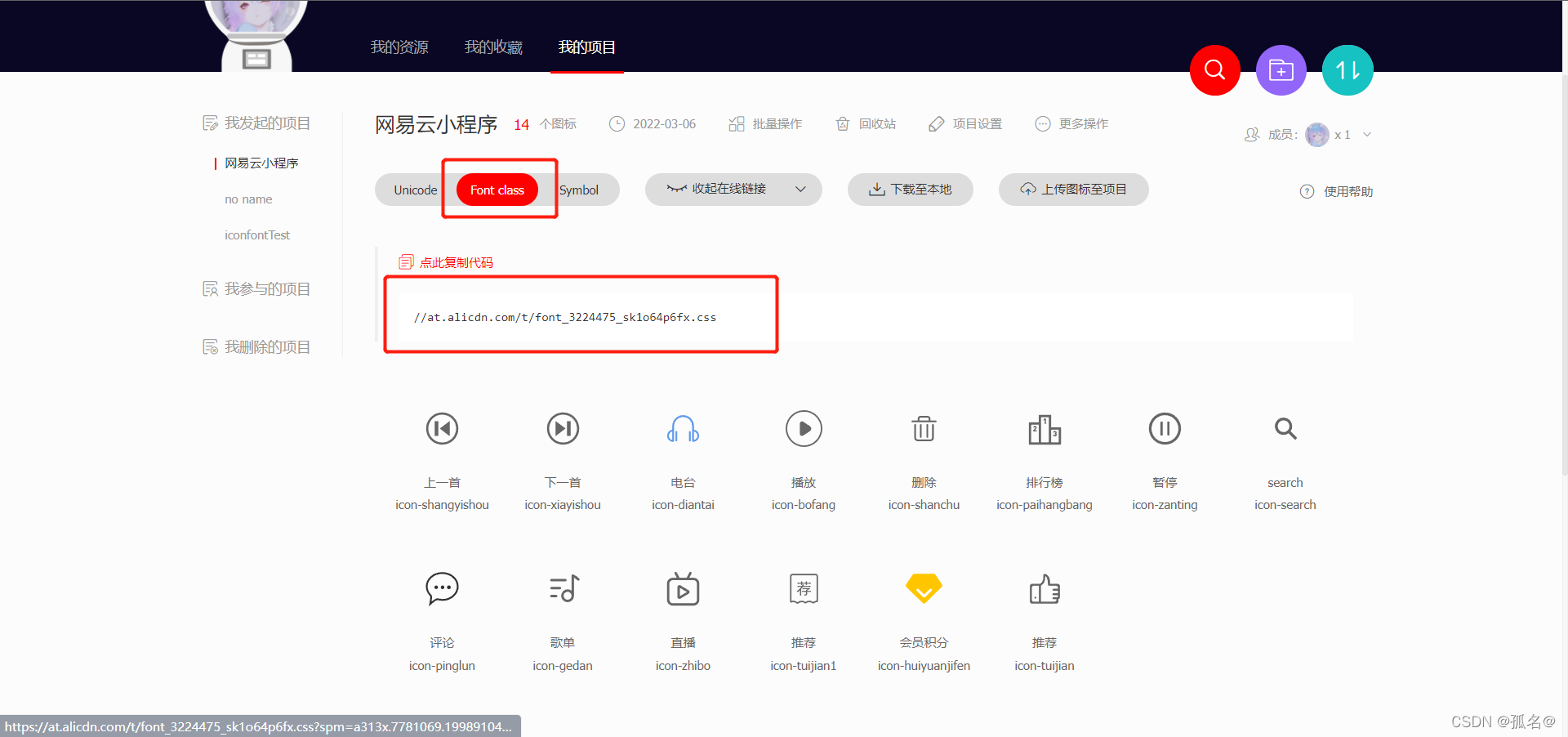
Task: Click the member avatar next to 成员
Action: pos(1317,135)
